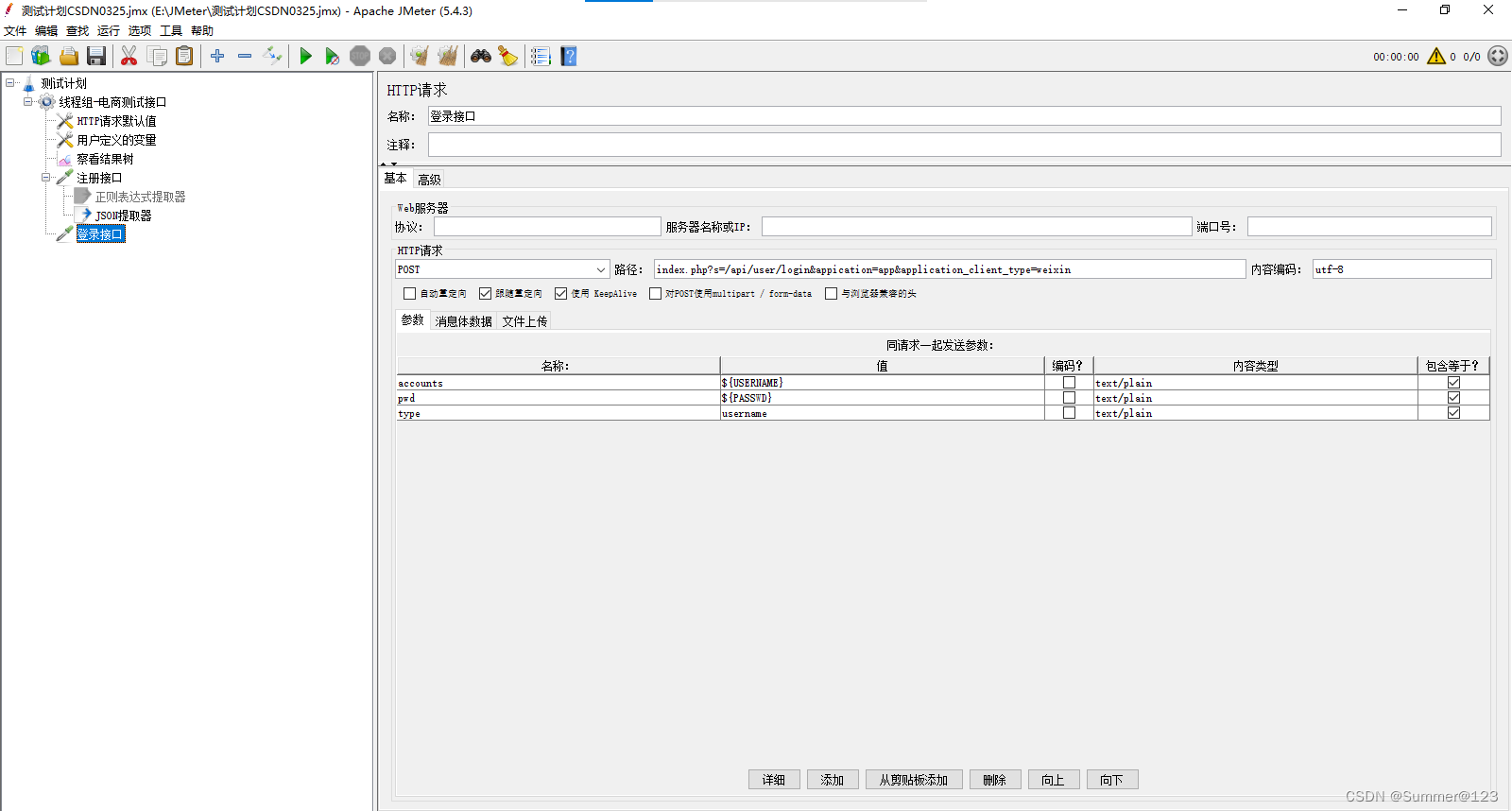Toggle element enabled state icon

(272, 56)
